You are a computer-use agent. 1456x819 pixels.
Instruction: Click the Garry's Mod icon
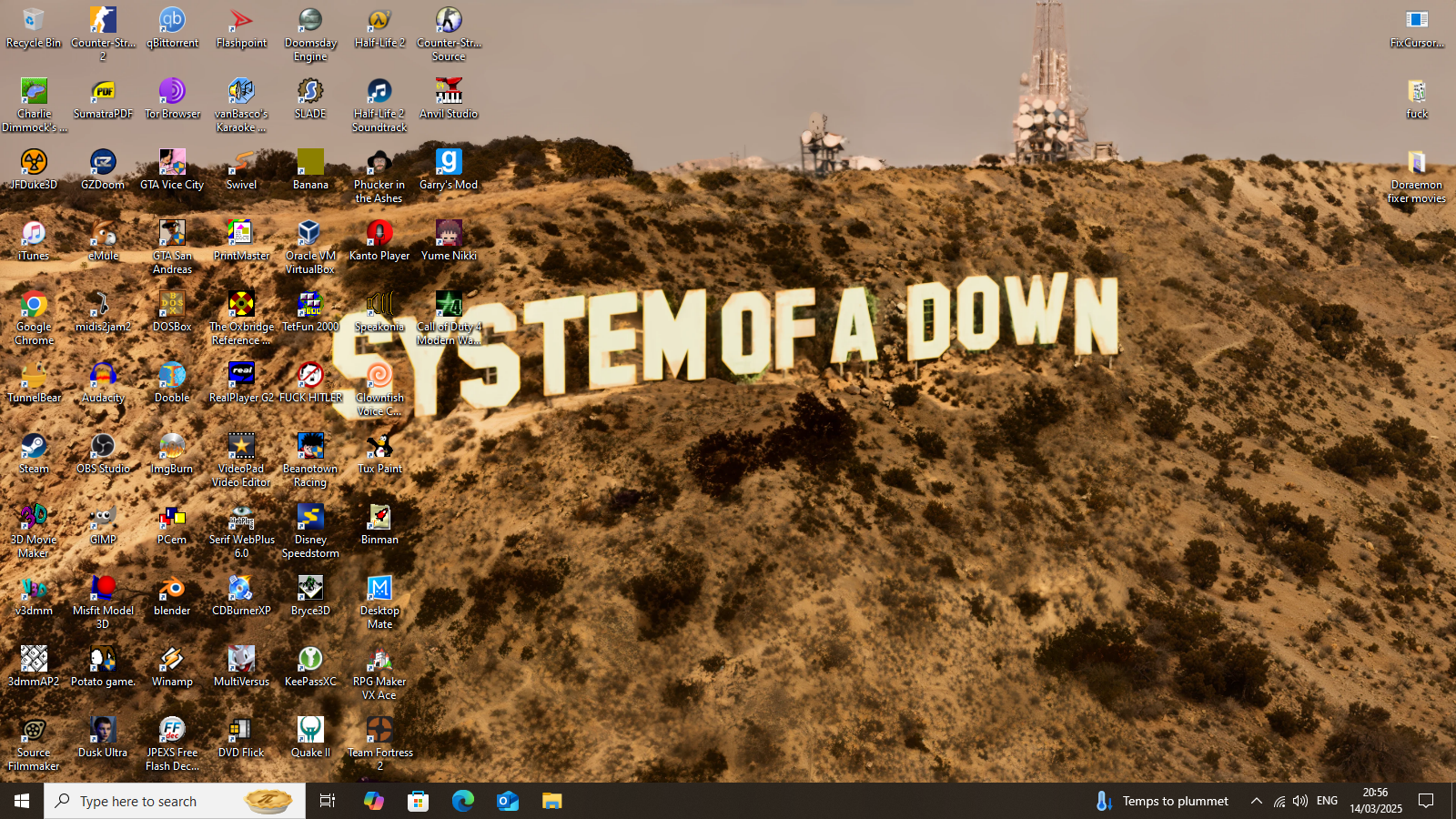point(449,170)
